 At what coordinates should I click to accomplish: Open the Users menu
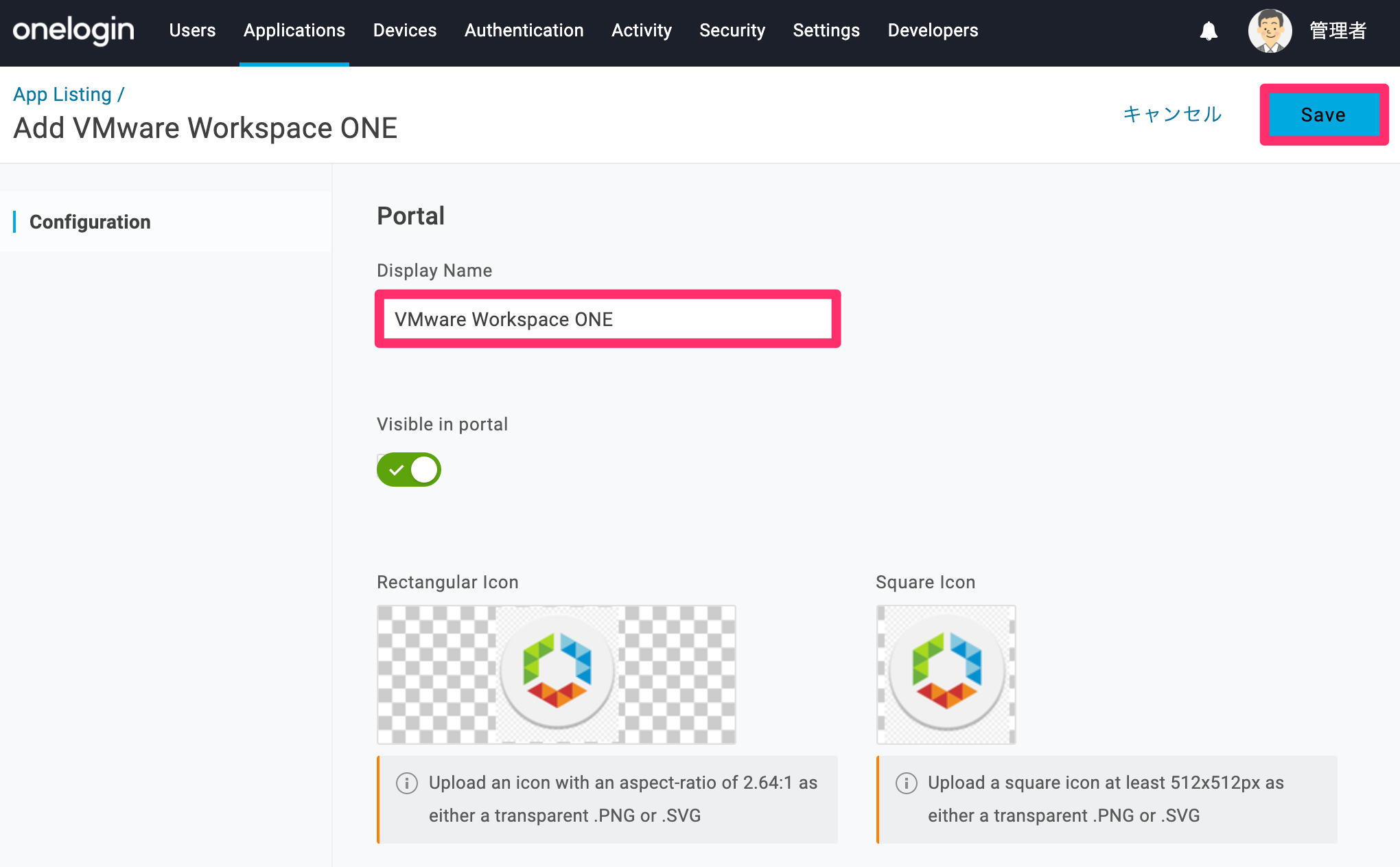pos(192,30)
